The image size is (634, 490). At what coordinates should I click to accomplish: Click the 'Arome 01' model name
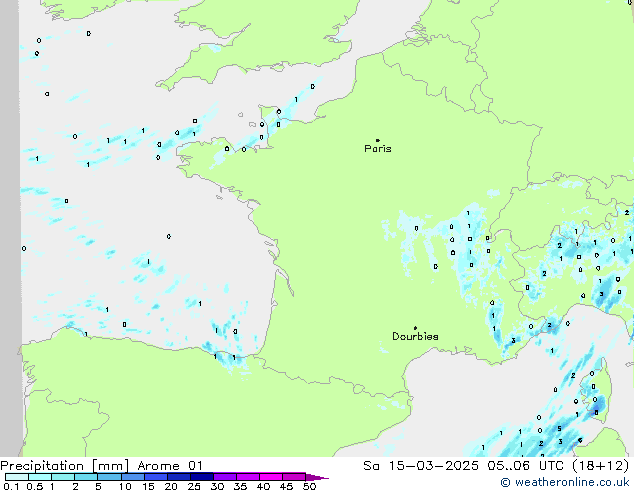170,466
